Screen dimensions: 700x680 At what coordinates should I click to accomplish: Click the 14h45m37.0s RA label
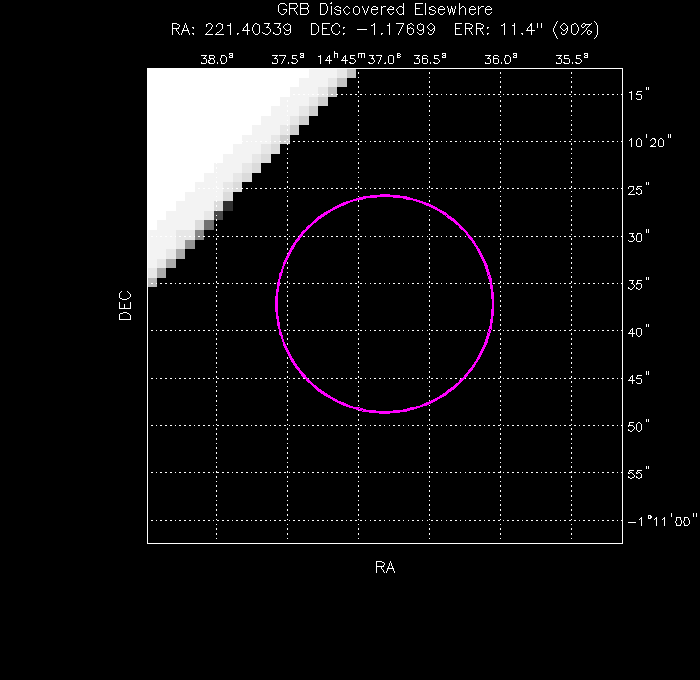[x=359, y=59]
